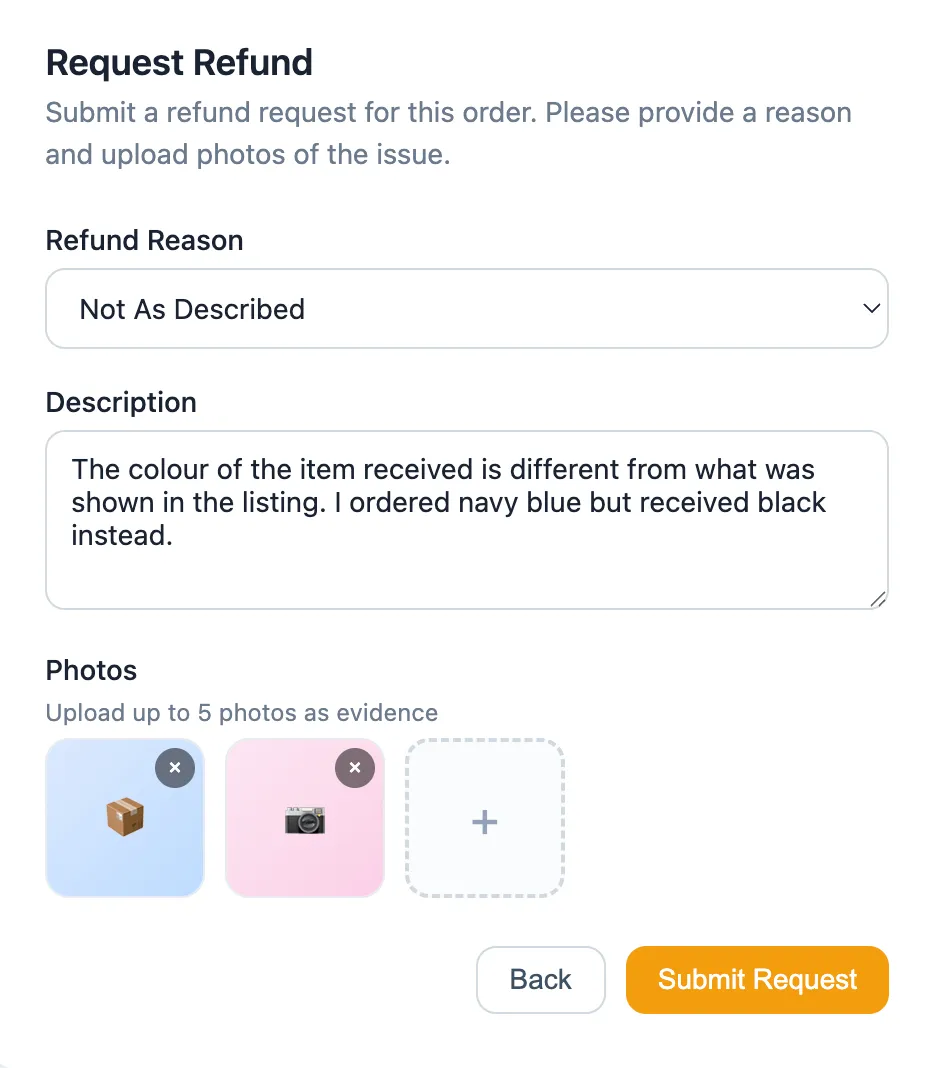Click the Photos section label
Screen dimensions: 928x1068
click(x=91, y=670)
